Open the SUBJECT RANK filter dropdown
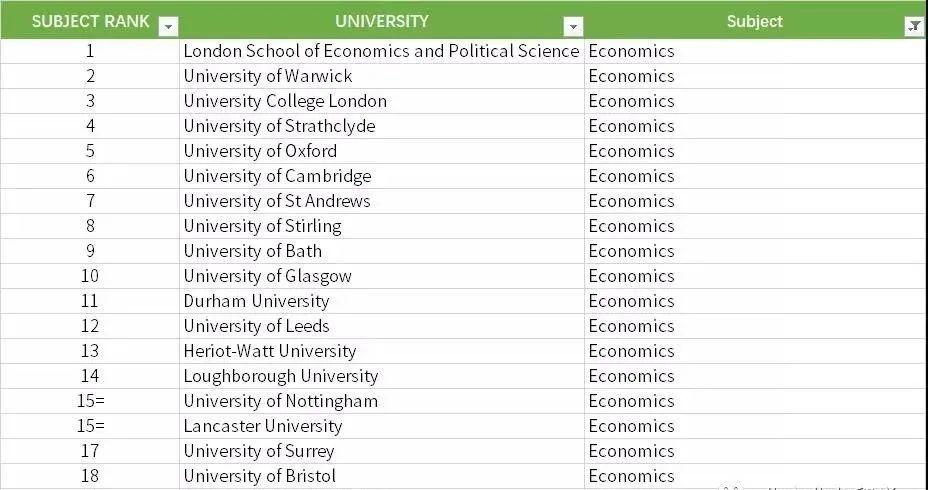Screen dimensions: 928x490 169,27
